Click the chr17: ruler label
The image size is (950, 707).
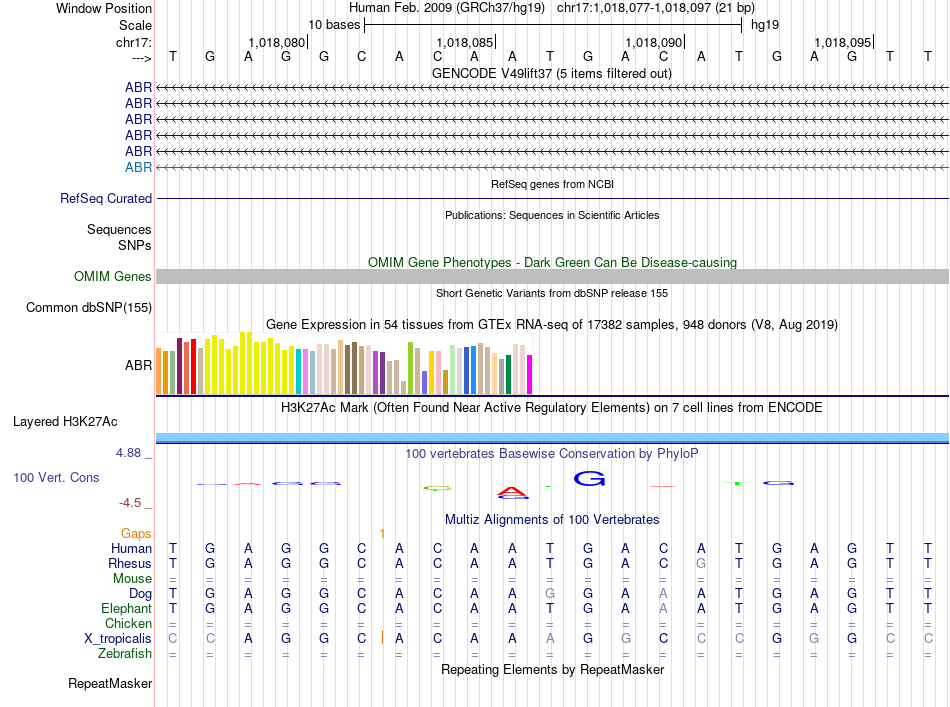pos(133,42)
